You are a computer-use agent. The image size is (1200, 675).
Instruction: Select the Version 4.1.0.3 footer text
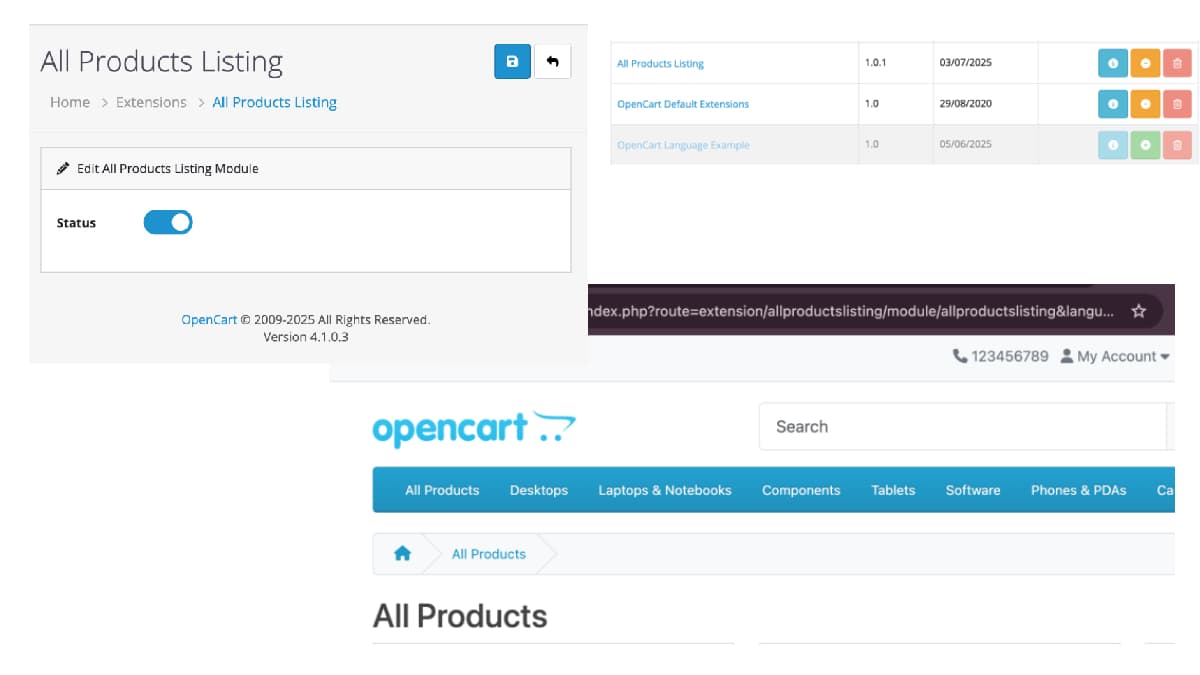point(306,337)
